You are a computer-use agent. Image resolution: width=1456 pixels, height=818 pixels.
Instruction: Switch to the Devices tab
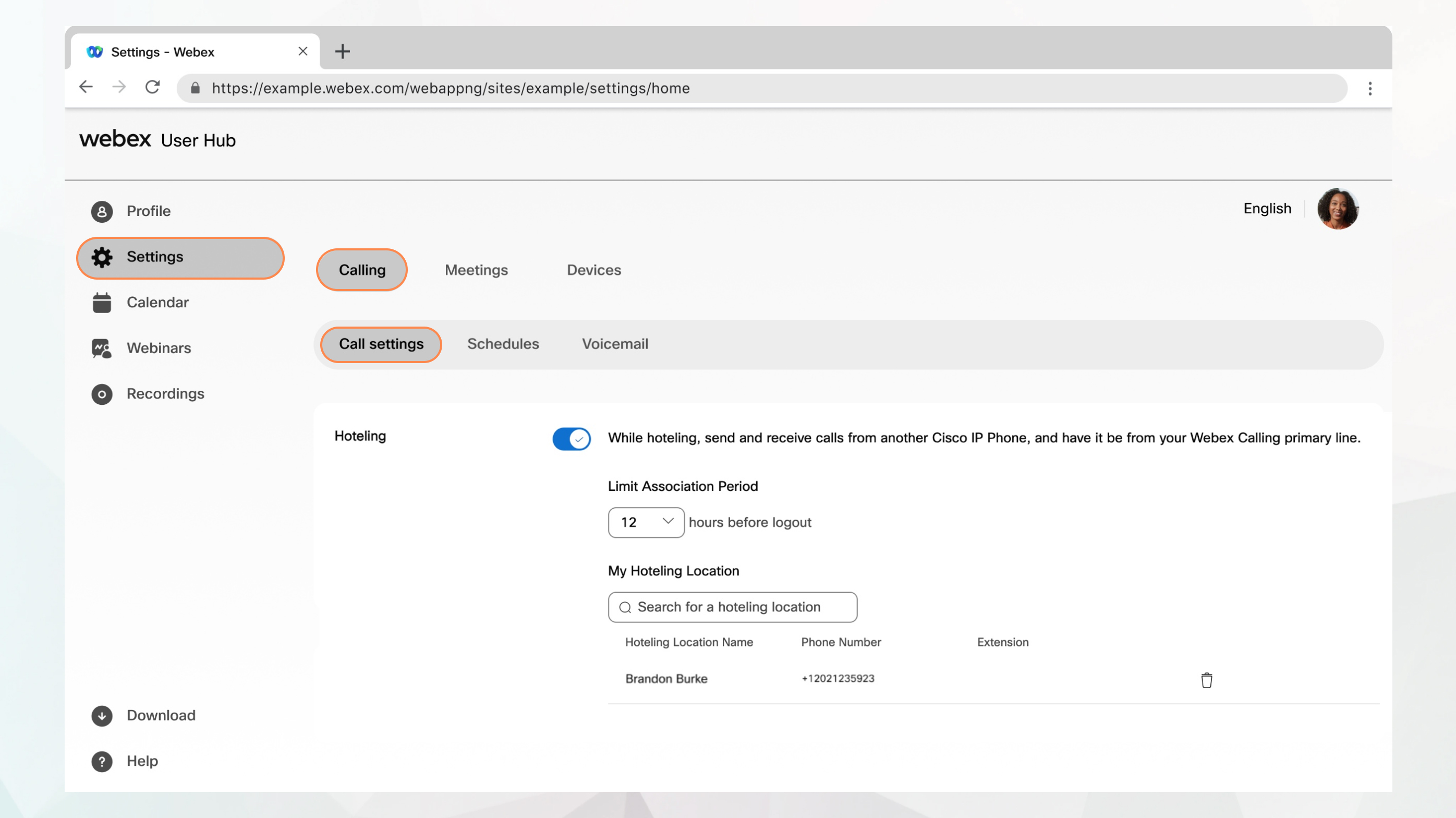[593, 269]
